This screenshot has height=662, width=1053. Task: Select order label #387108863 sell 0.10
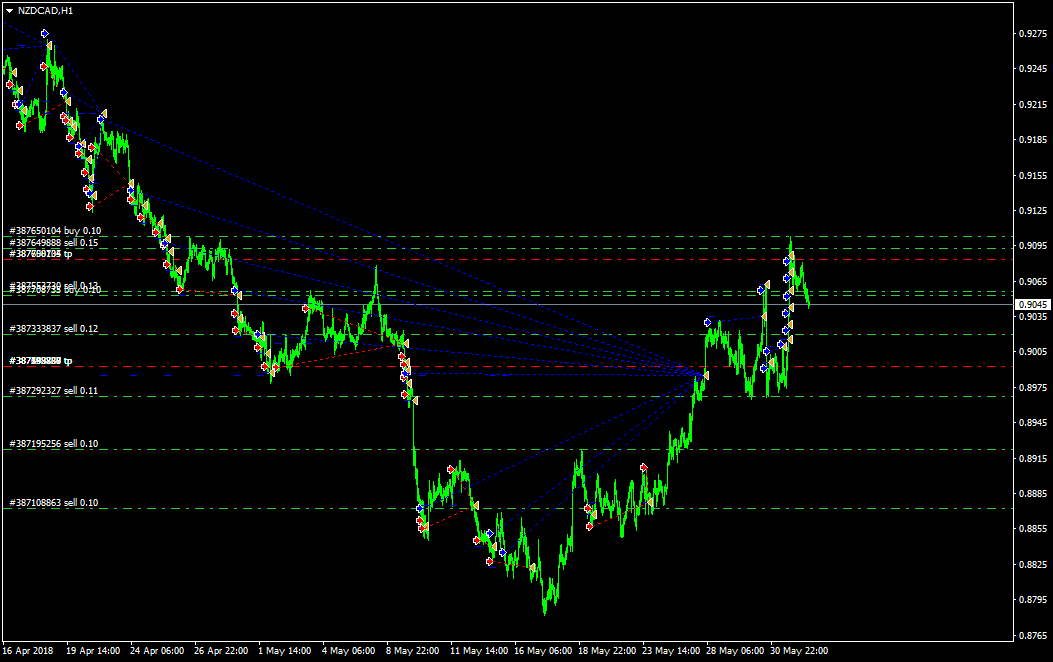click(54, 503)
